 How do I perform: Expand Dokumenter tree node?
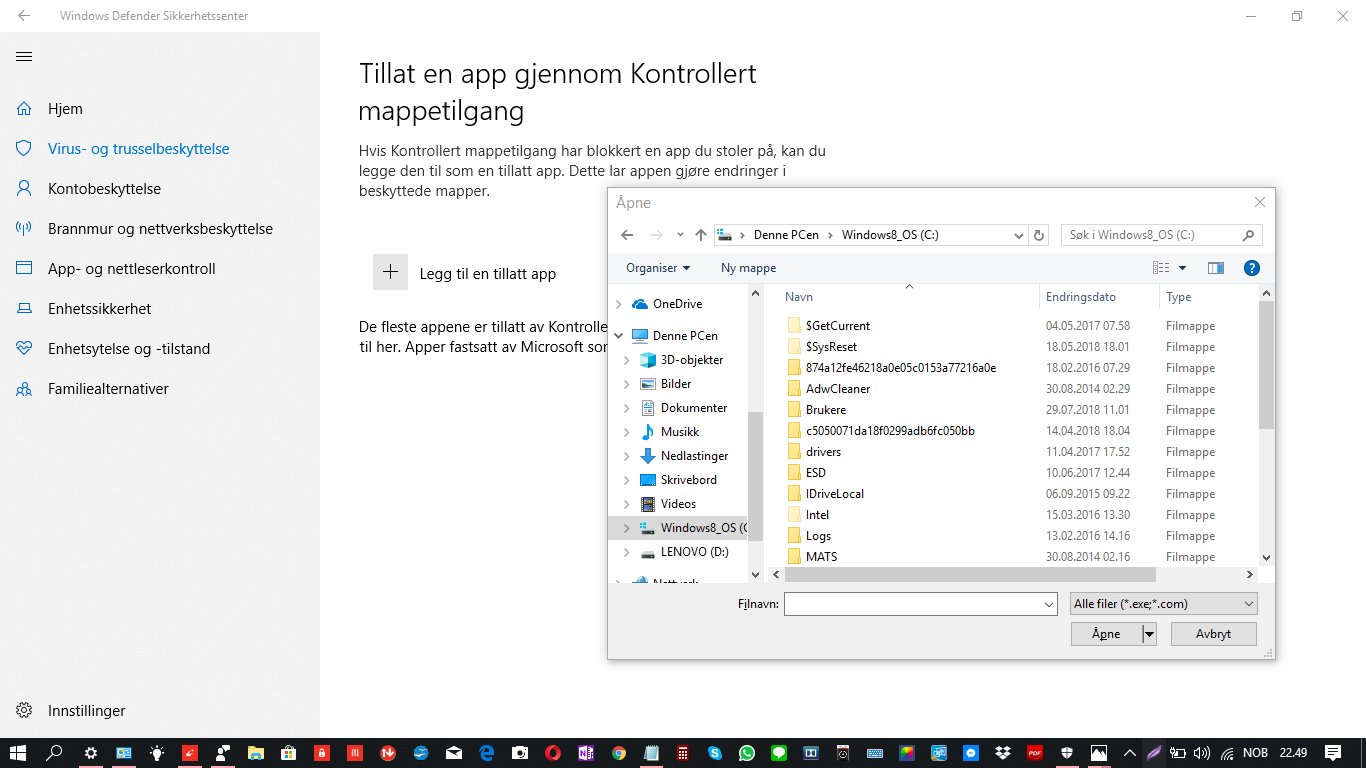[627, 408]
